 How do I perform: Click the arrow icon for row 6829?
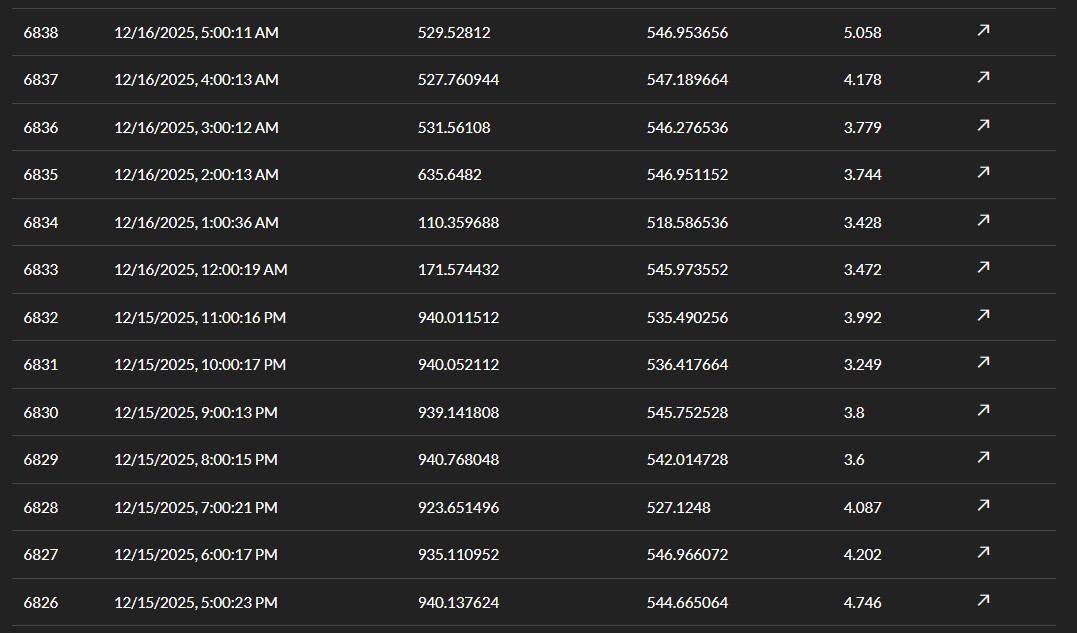(983, 458)
